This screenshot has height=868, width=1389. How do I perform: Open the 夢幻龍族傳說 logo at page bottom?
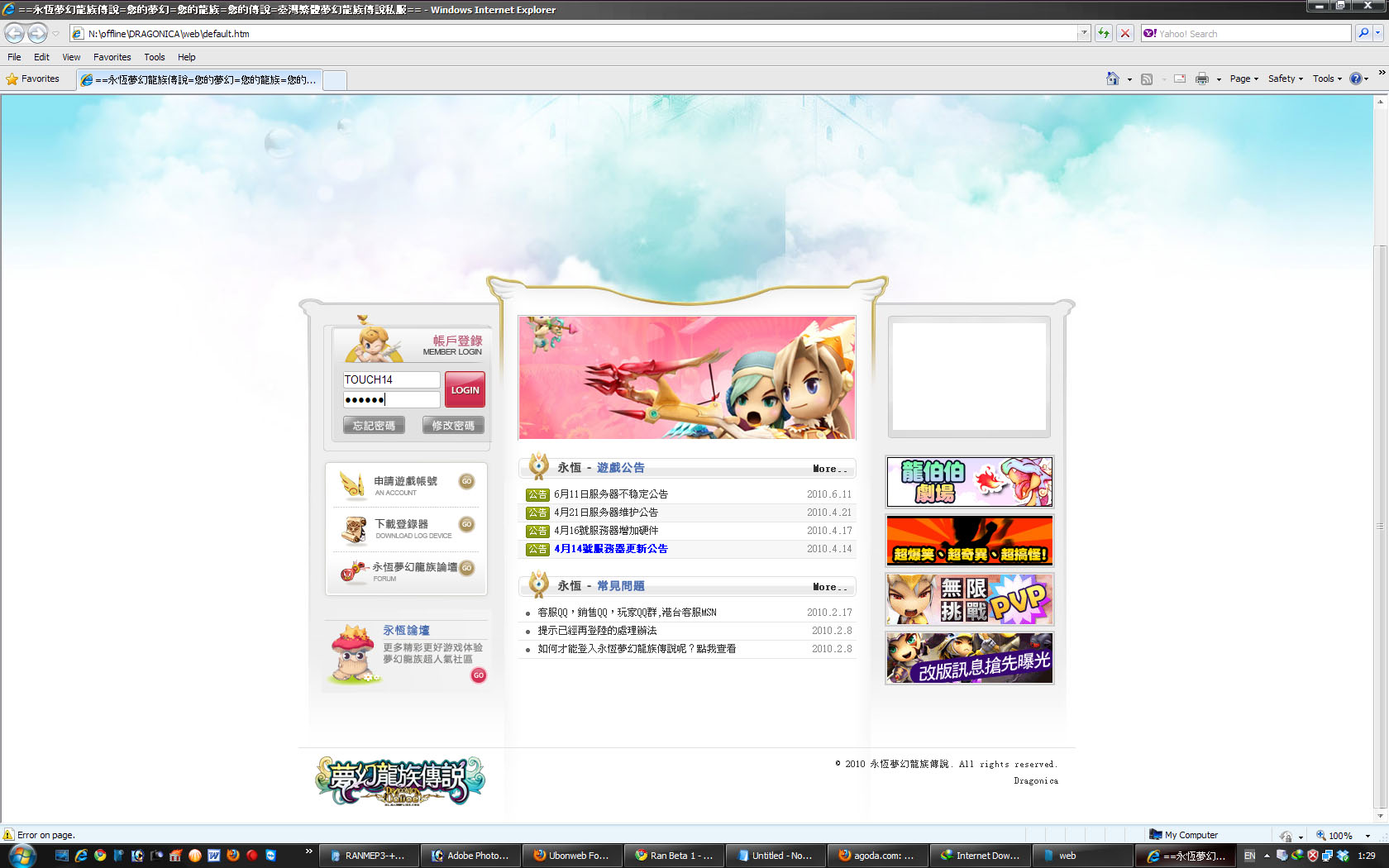[400, 781]
